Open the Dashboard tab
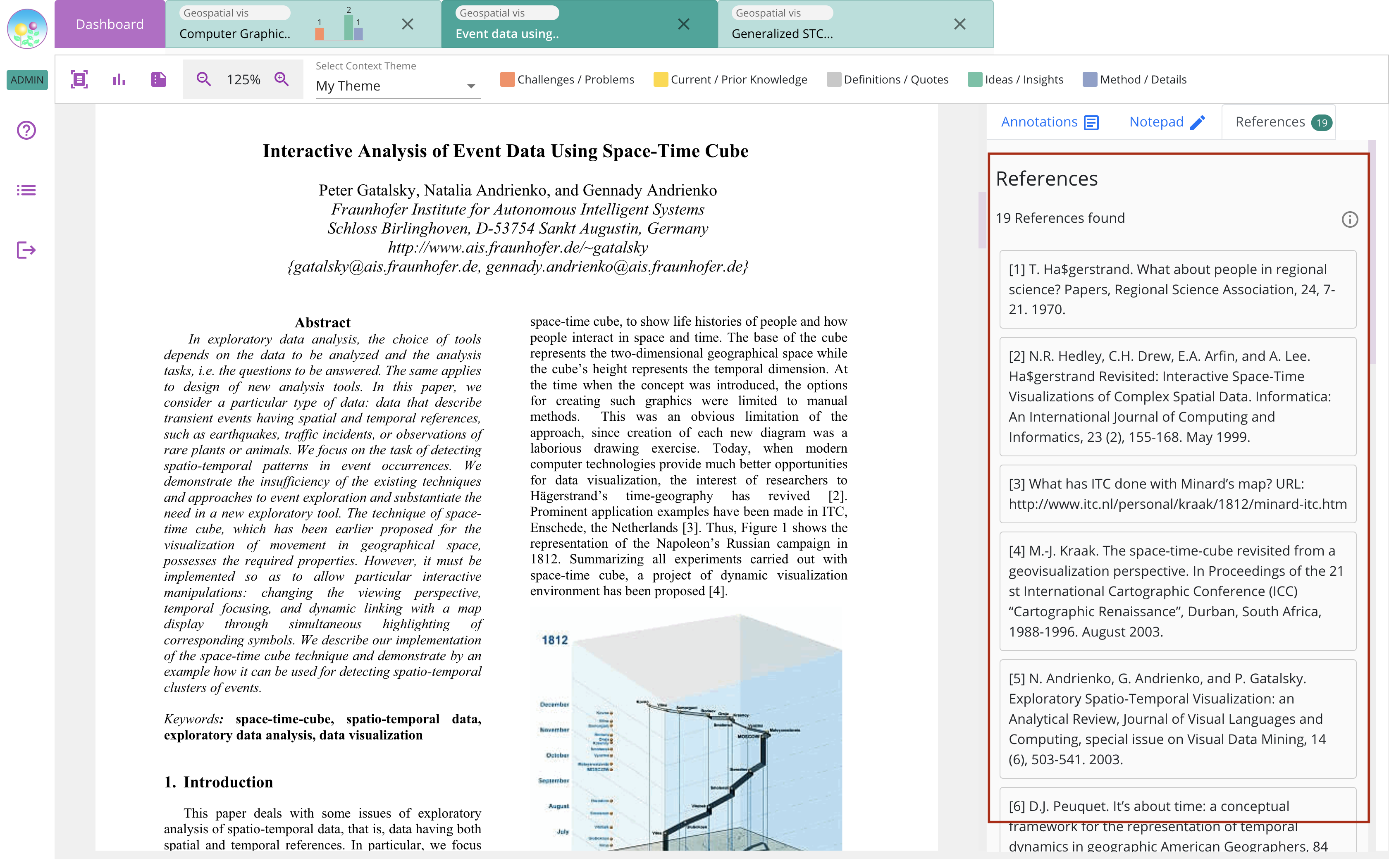This screenshot has width=1389, height=868. 110,24
